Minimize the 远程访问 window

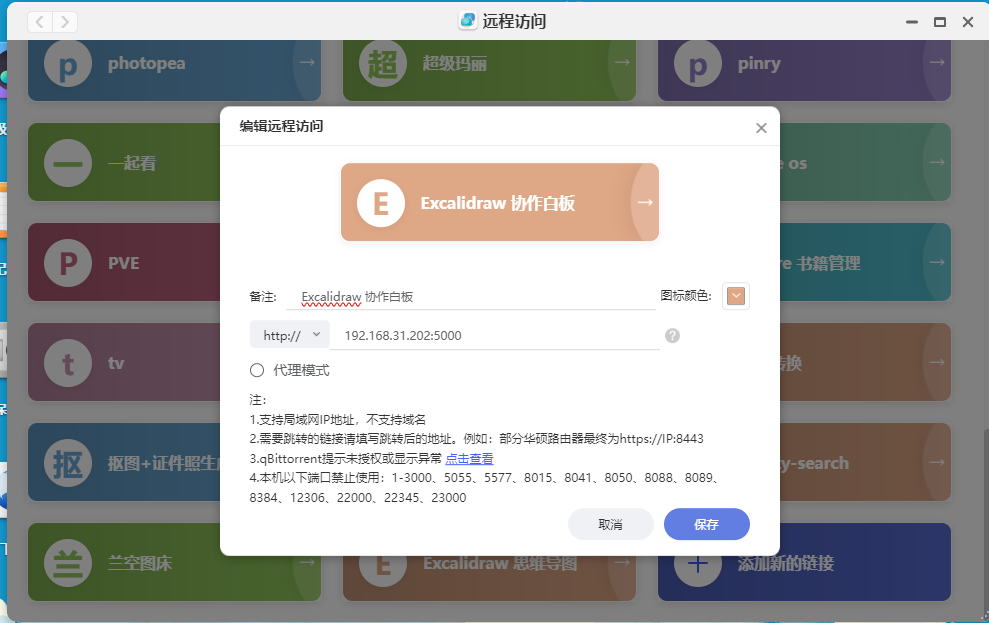tap(911, 22)
